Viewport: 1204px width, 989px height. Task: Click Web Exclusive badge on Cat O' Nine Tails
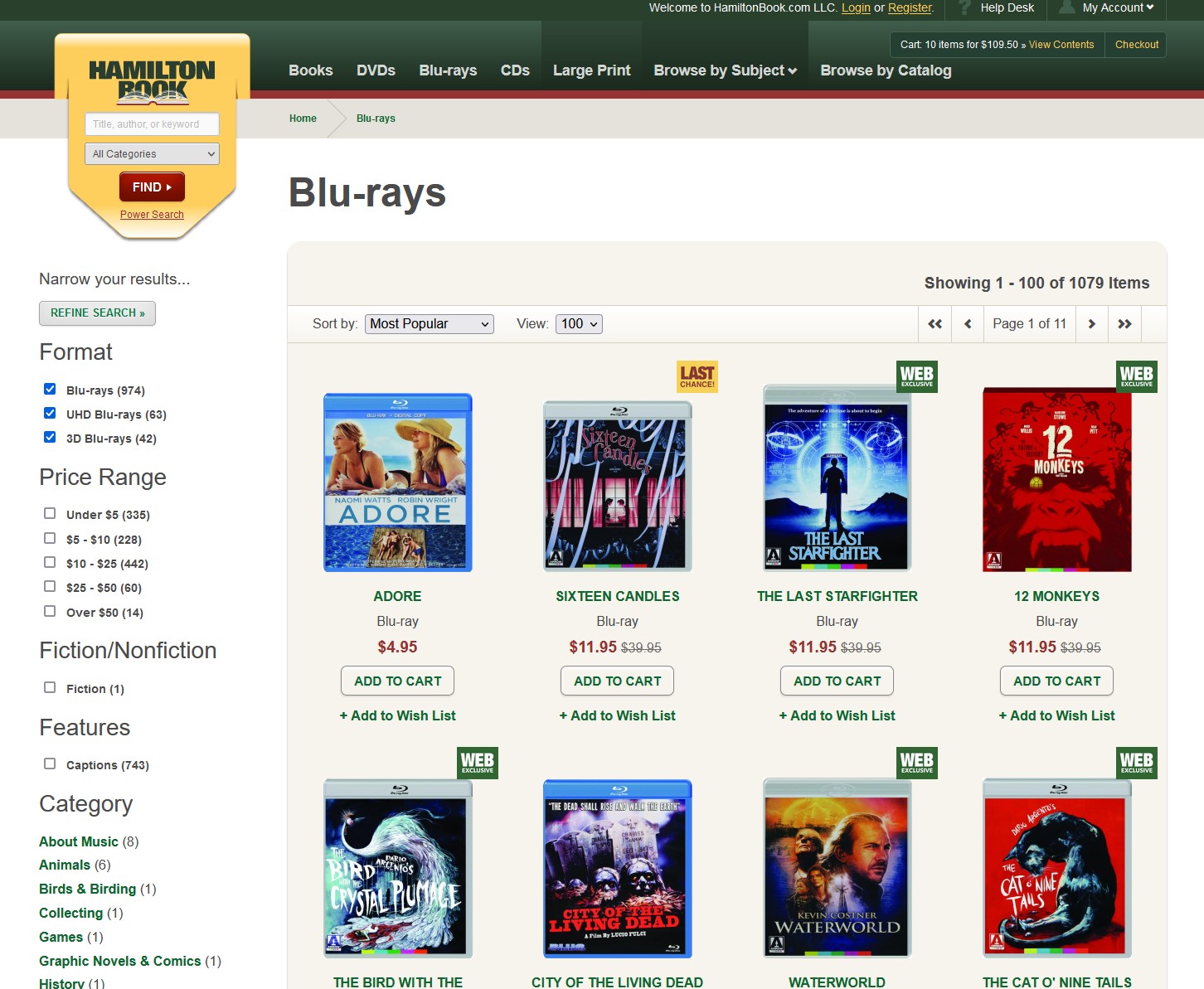click(x=1137, y=763)
